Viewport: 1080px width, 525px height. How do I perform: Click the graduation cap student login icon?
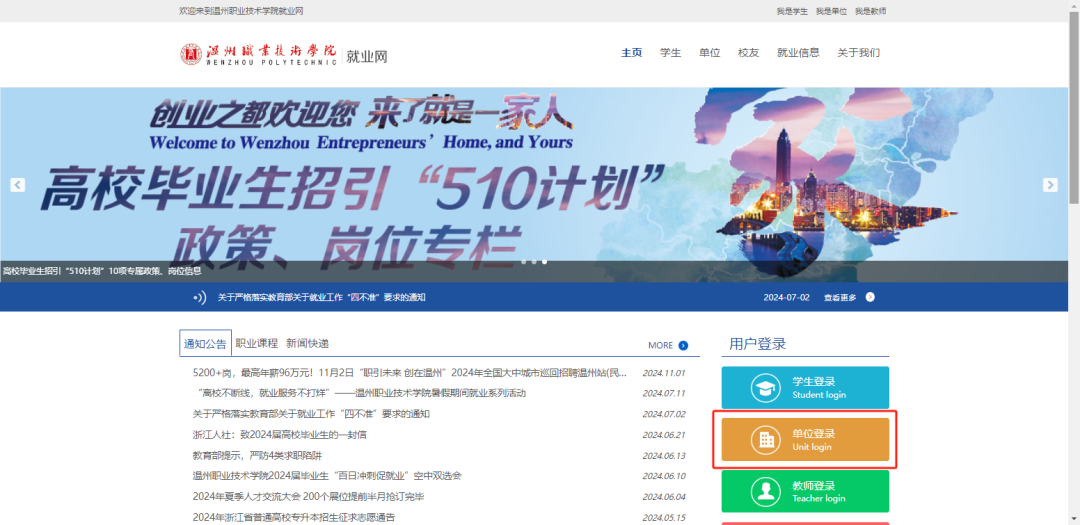(767, 388)
